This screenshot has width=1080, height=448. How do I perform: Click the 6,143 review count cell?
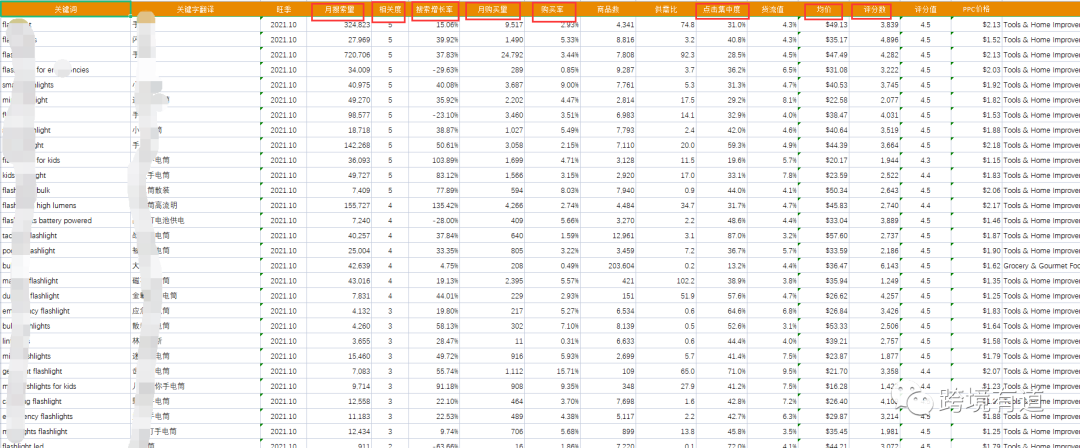[x=874, y=266]
